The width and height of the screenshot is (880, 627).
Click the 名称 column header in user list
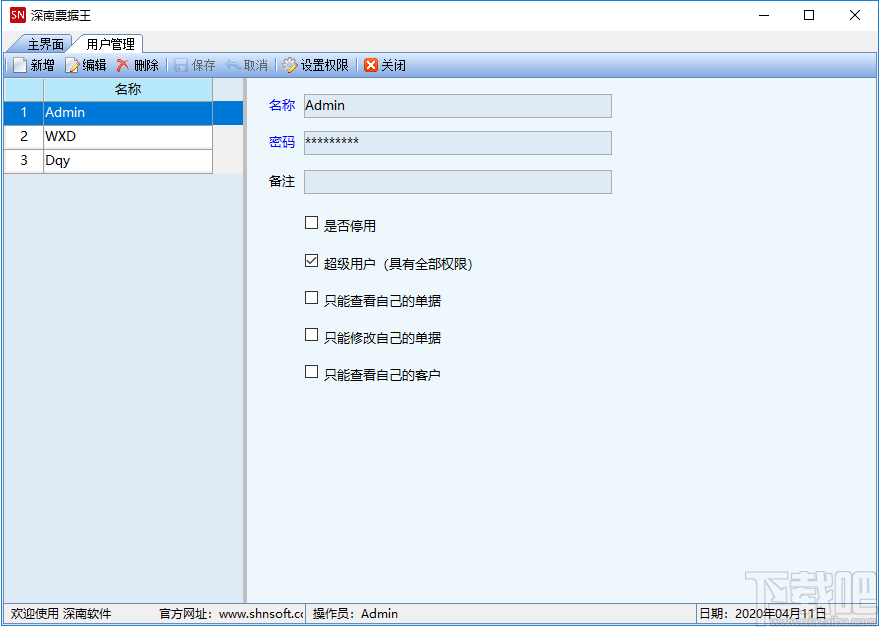[128, 90]
